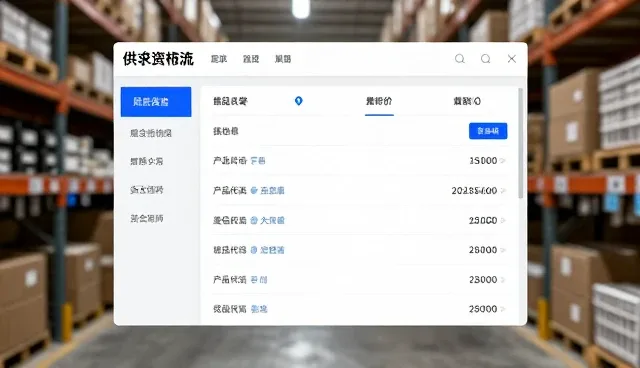Expand the chevron next to 23000
Viewport: 640px width, 368px height.
(503, 279)
